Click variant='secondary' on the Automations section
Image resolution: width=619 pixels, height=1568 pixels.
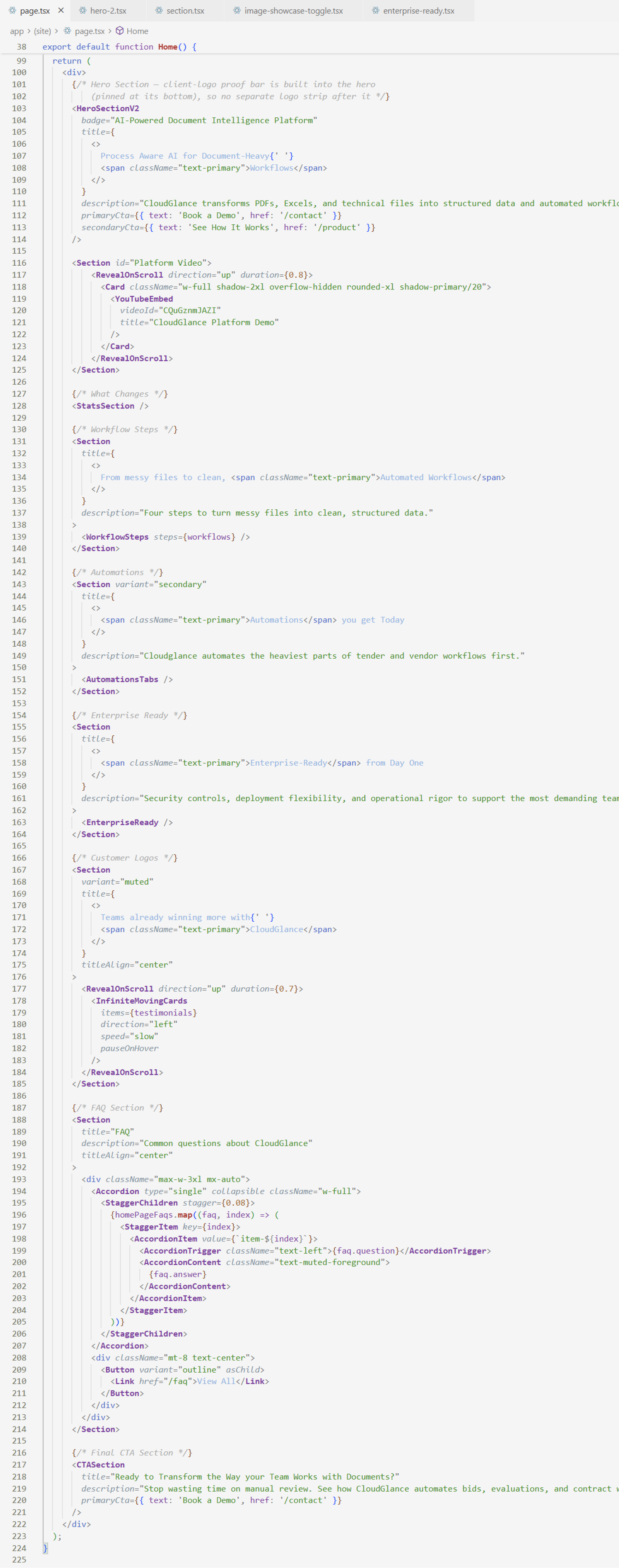click(161, 584)
